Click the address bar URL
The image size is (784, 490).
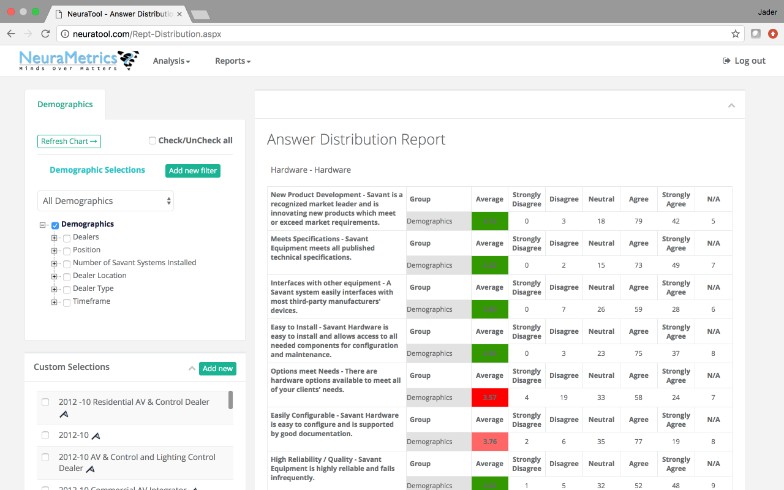(147, 34)
